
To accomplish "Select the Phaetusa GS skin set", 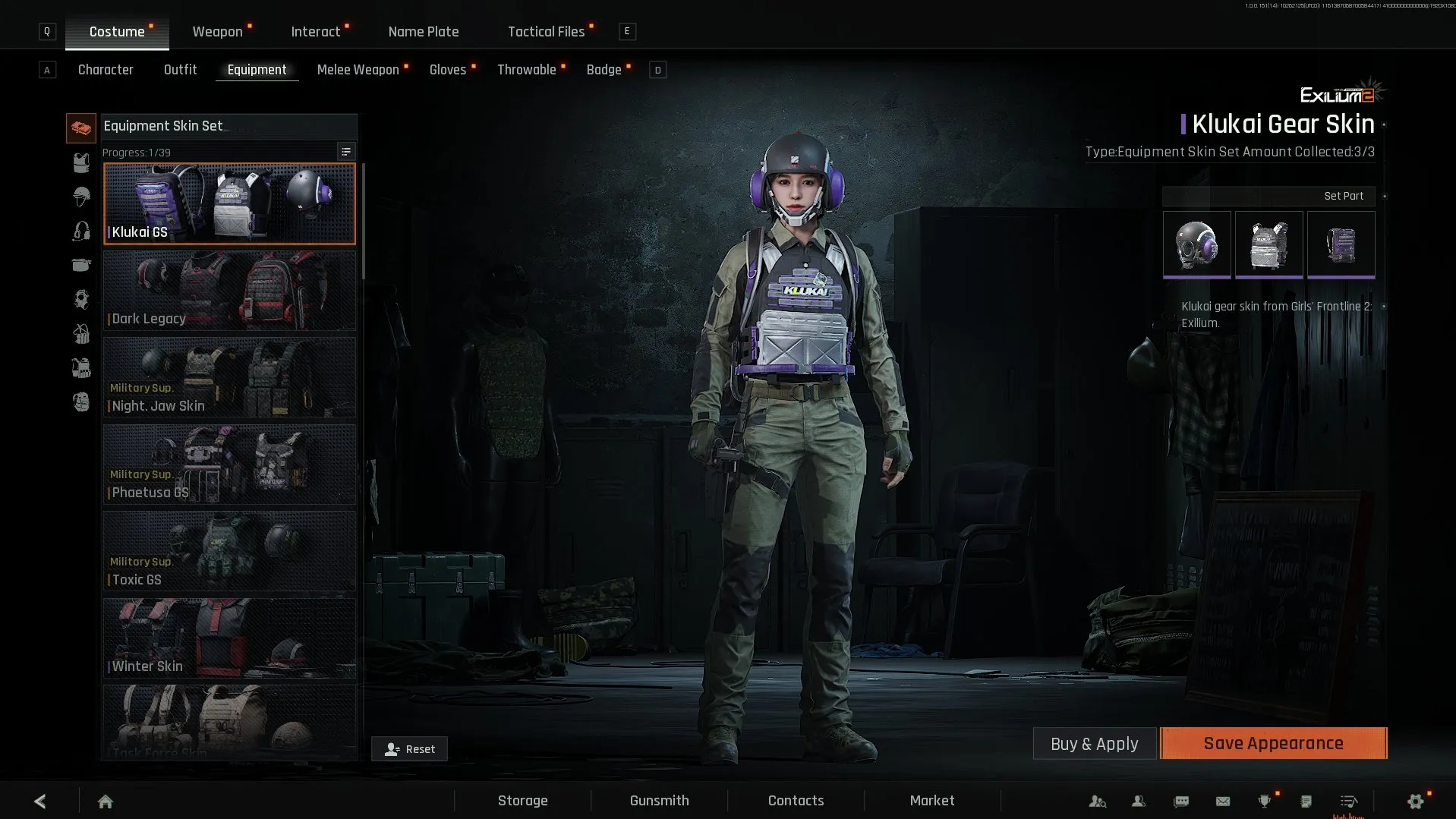I will [x=229, y=465].
